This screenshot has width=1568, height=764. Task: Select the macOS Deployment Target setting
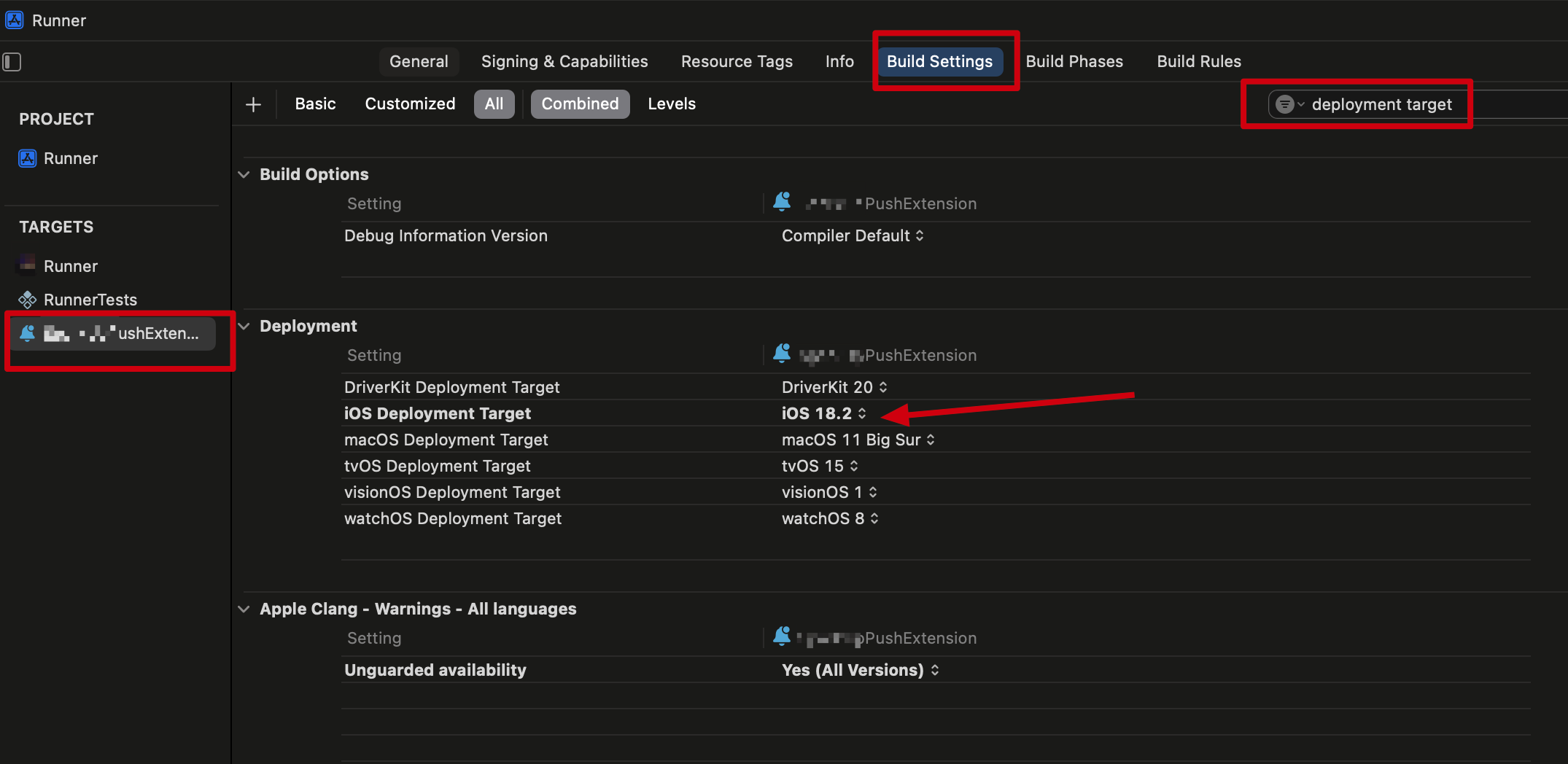coord(446,440)
